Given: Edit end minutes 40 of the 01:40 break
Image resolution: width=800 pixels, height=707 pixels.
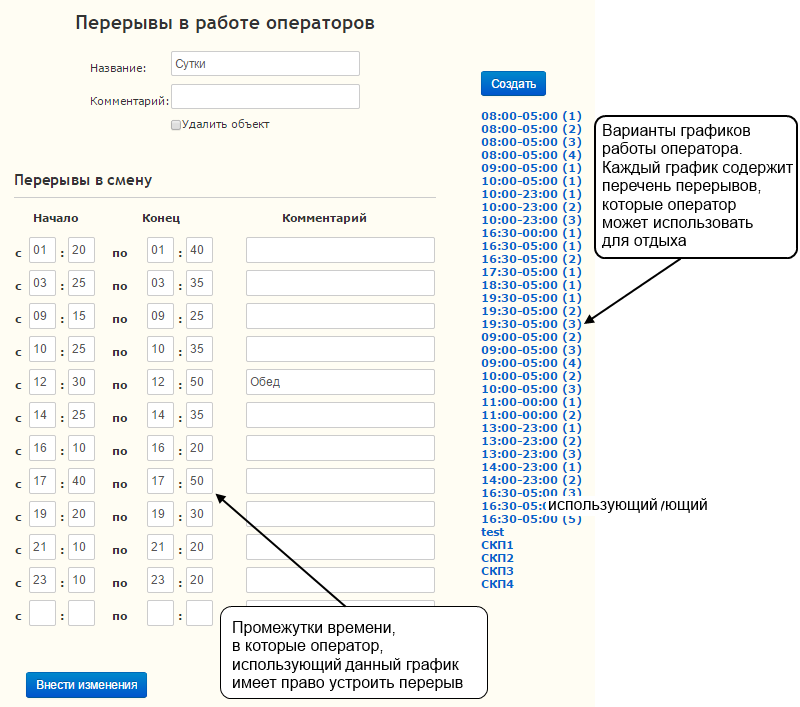Looking at the screenshot, I should coord(199,250).
